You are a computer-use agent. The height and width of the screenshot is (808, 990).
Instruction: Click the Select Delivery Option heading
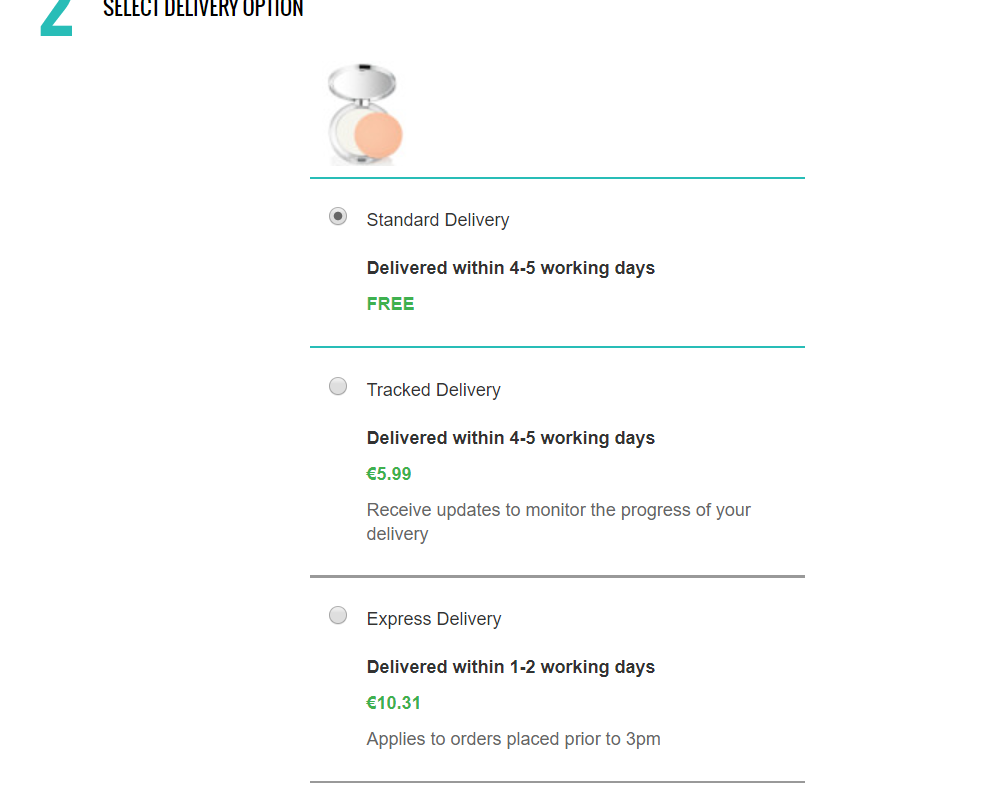(203, 9)
